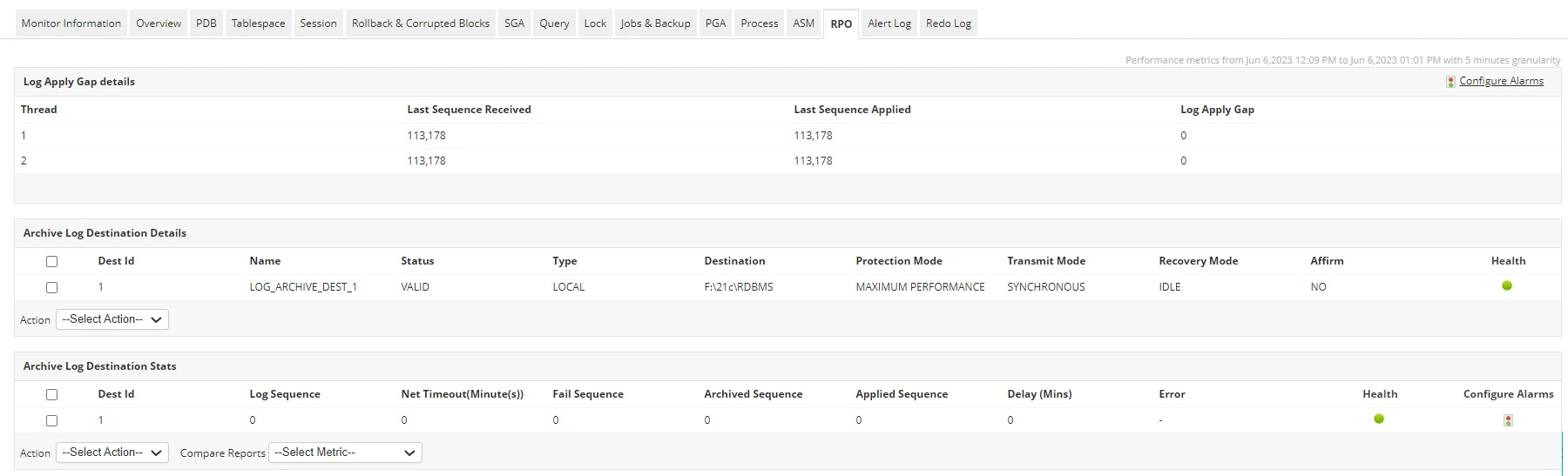Open the Jobs & Backup tab
This screenshot has width=1568, height=476.
click(x=655, y=23)
